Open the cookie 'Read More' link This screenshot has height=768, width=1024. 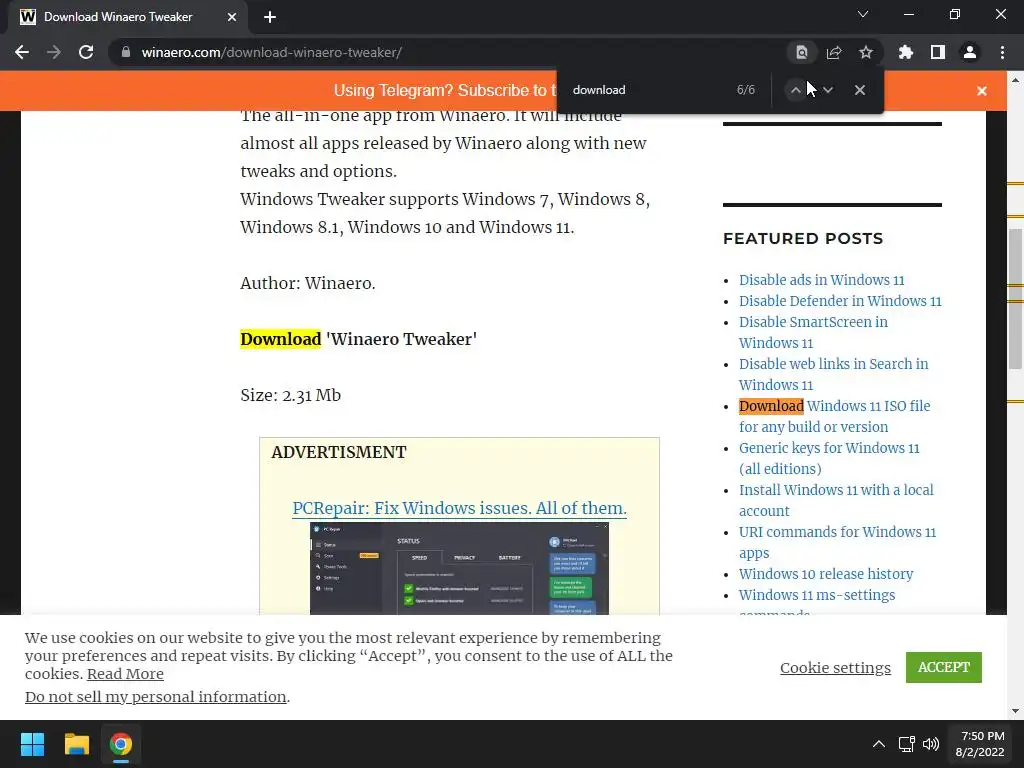tap(125, 674)
